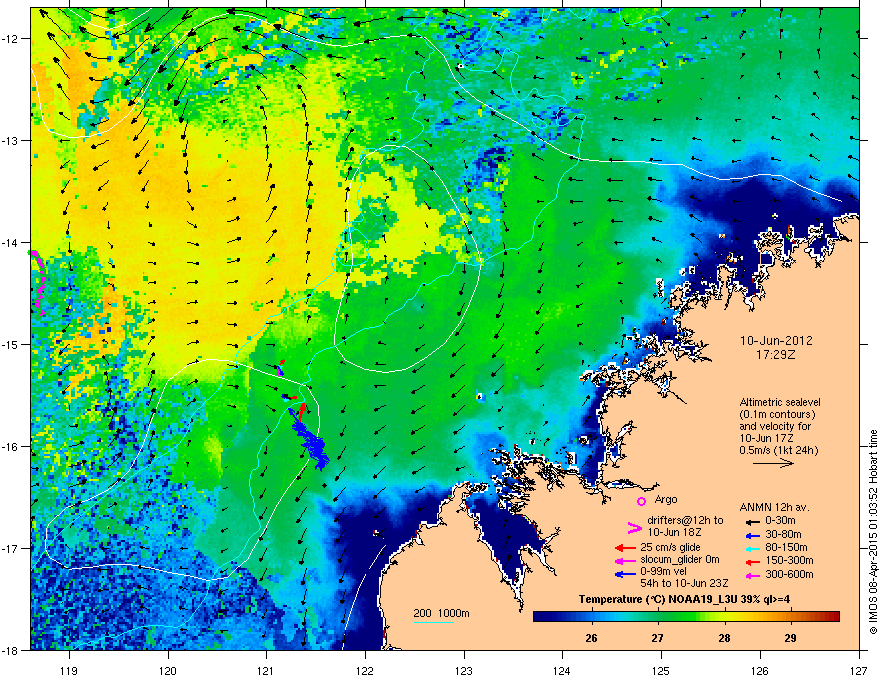Click the colorbar tick label '29'
Screen dimensions: 880x680
(x=790, y=638)
